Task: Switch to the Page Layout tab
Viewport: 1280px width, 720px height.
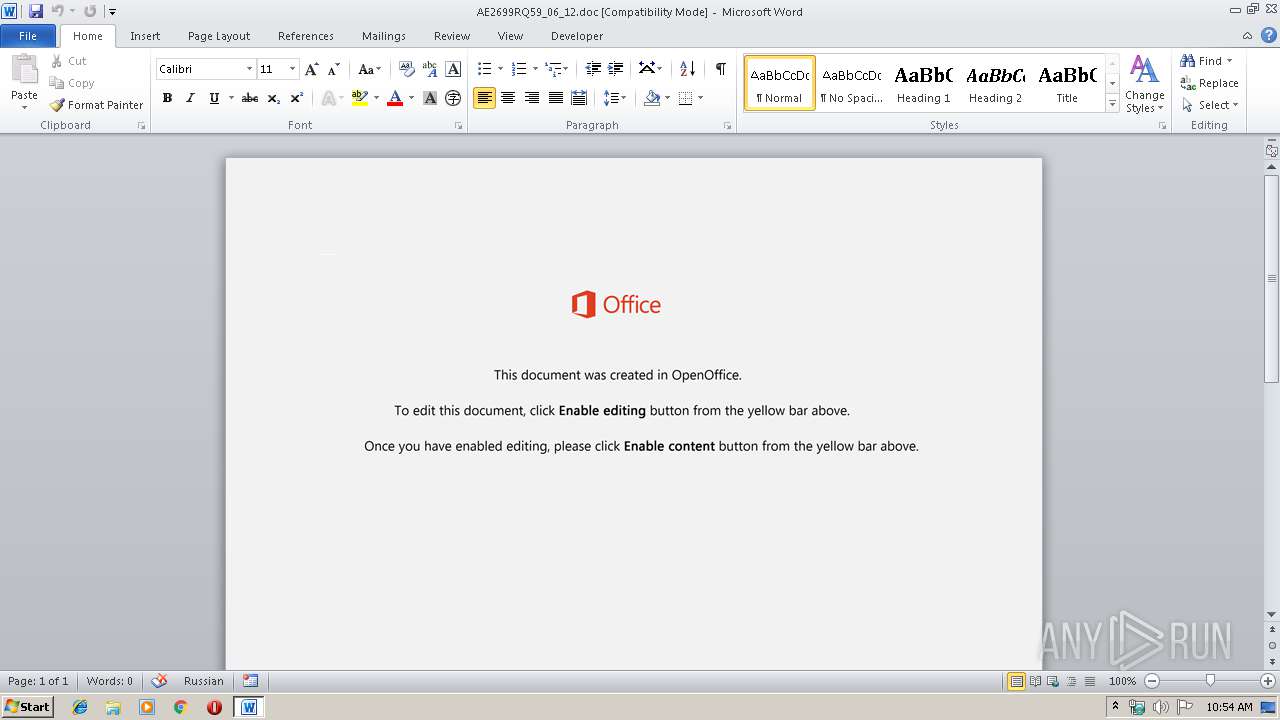Action: click(219, 36)
